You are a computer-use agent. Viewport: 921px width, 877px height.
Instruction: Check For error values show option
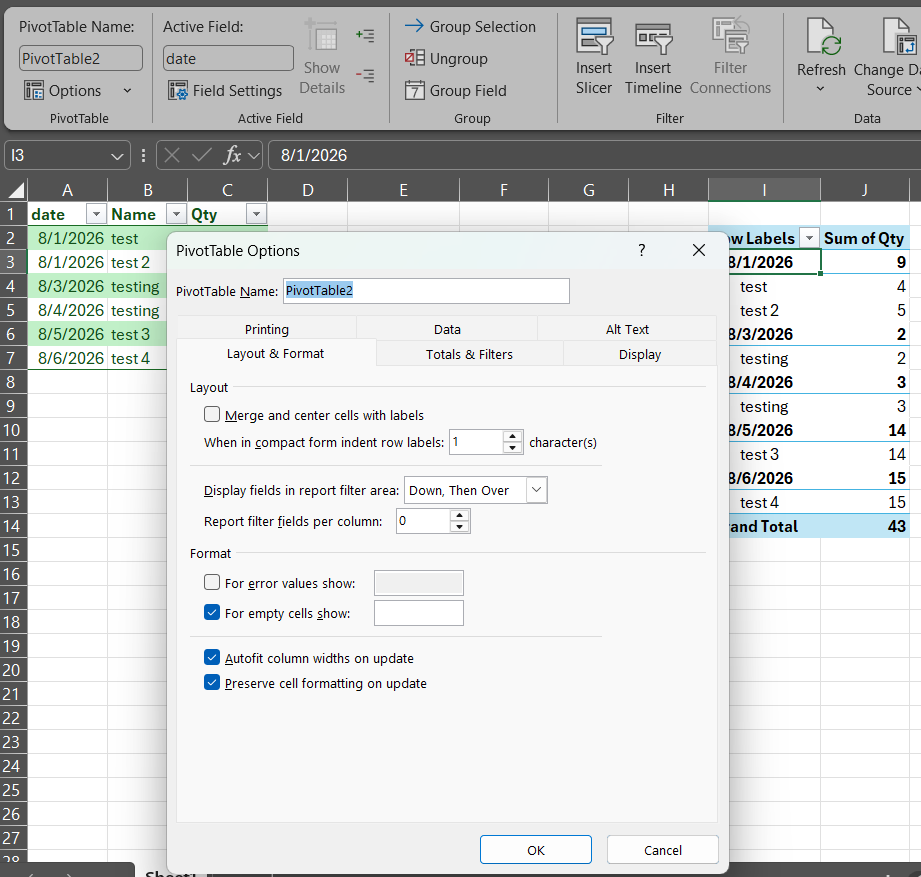click(x=212, y=583)
